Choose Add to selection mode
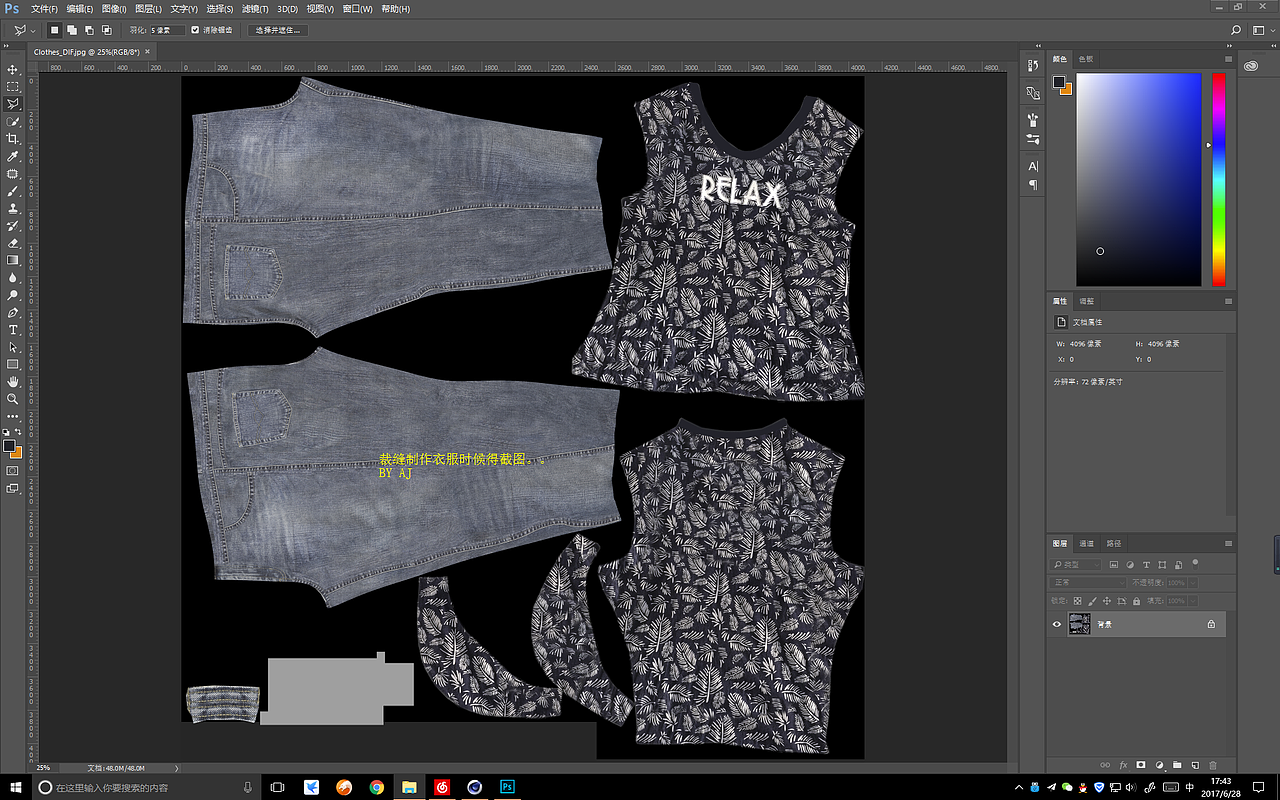The image size is (1280, 800). [x=73, y=30]
